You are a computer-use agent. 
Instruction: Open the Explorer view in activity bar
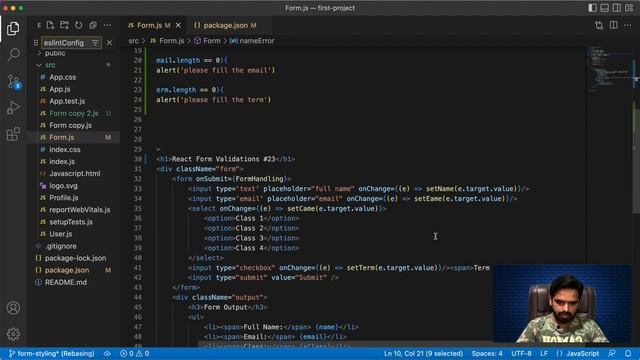[13, 28]
